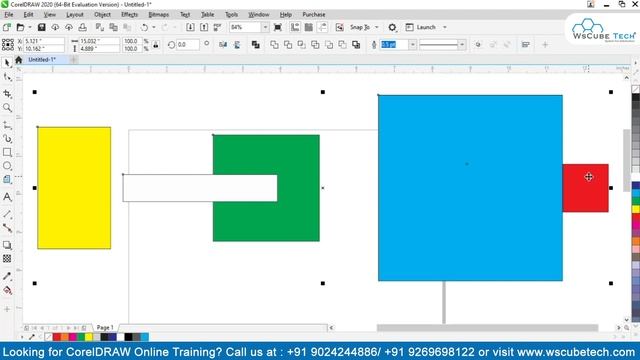Select the Zoom tool in toolbox
Image resolution: width=640 pixels, height=360 pixels.
click(x=7, y=107)
